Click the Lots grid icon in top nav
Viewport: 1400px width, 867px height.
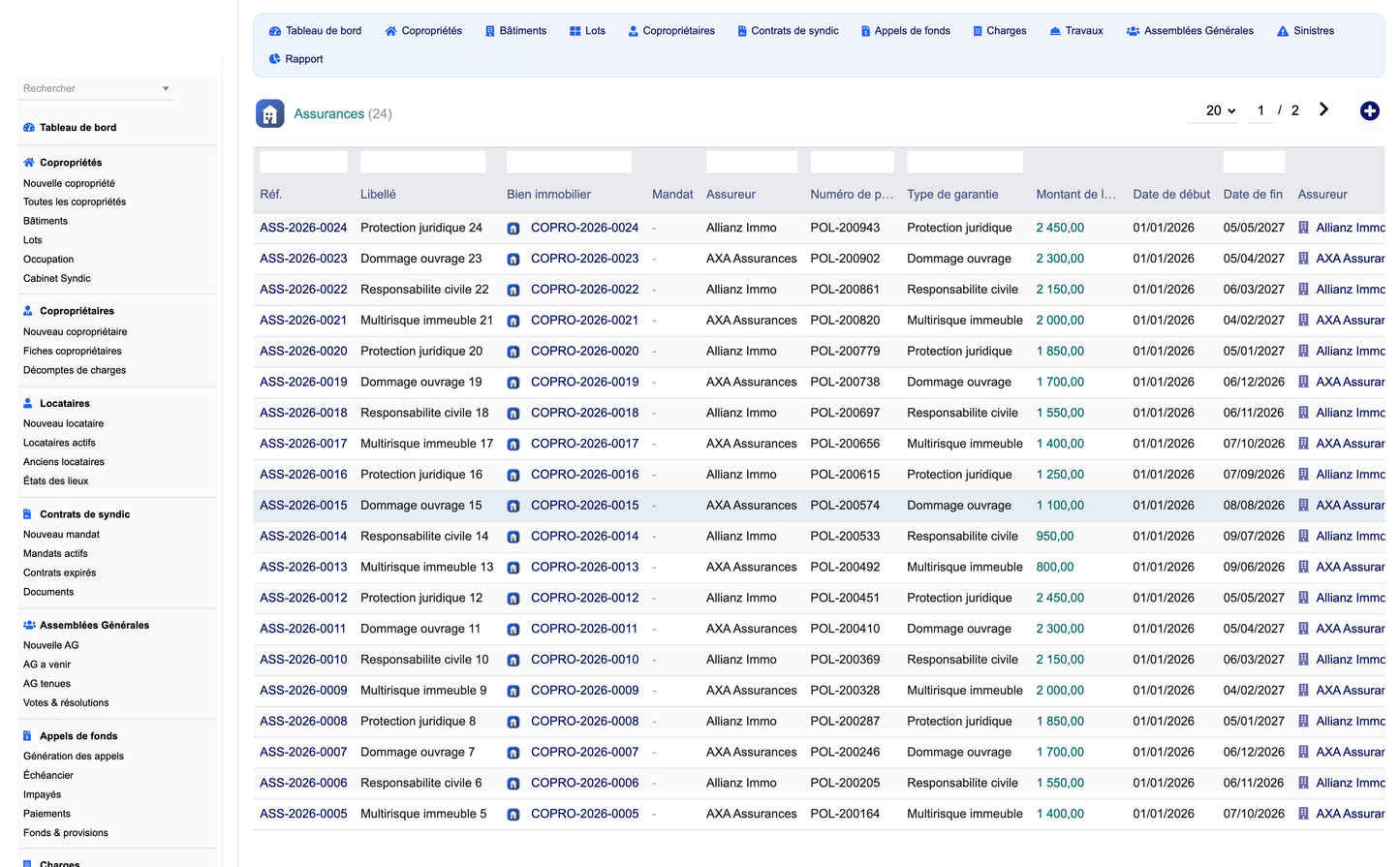576,31
